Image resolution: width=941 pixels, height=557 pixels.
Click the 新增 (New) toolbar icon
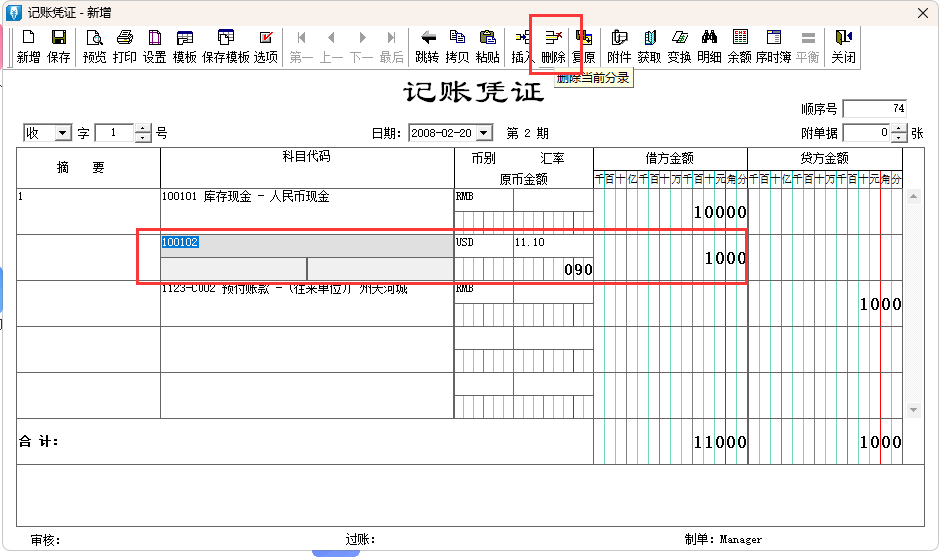(x=29, y=46)
